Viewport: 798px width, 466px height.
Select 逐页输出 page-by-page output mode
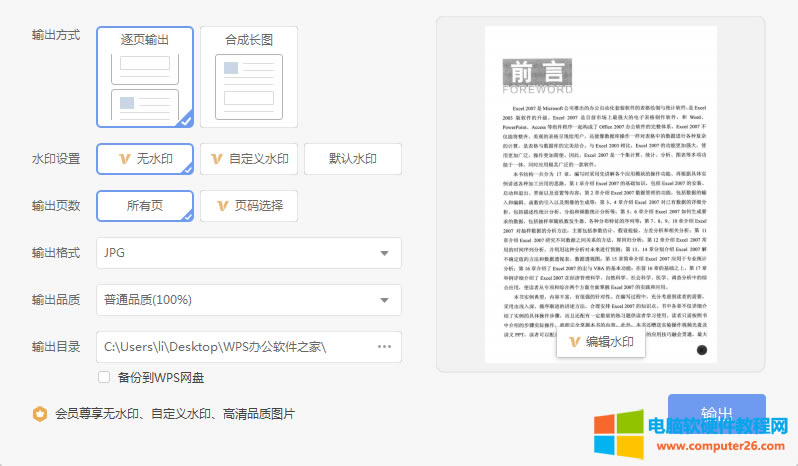click(x=145, y=77)
